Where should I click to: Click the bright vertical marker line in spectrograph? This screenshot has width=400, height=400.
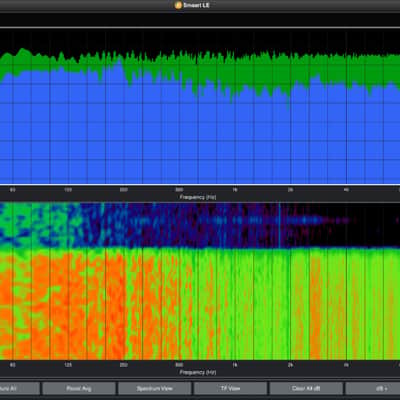pyautogui.click(x=279, y=225)
